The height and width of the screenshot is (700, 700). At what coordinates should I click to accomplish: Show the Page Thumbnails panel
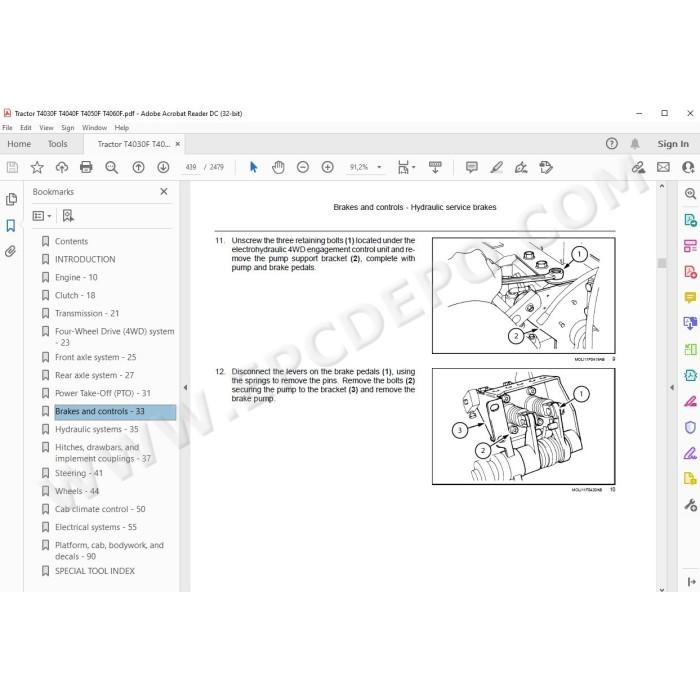click(11, 199)
